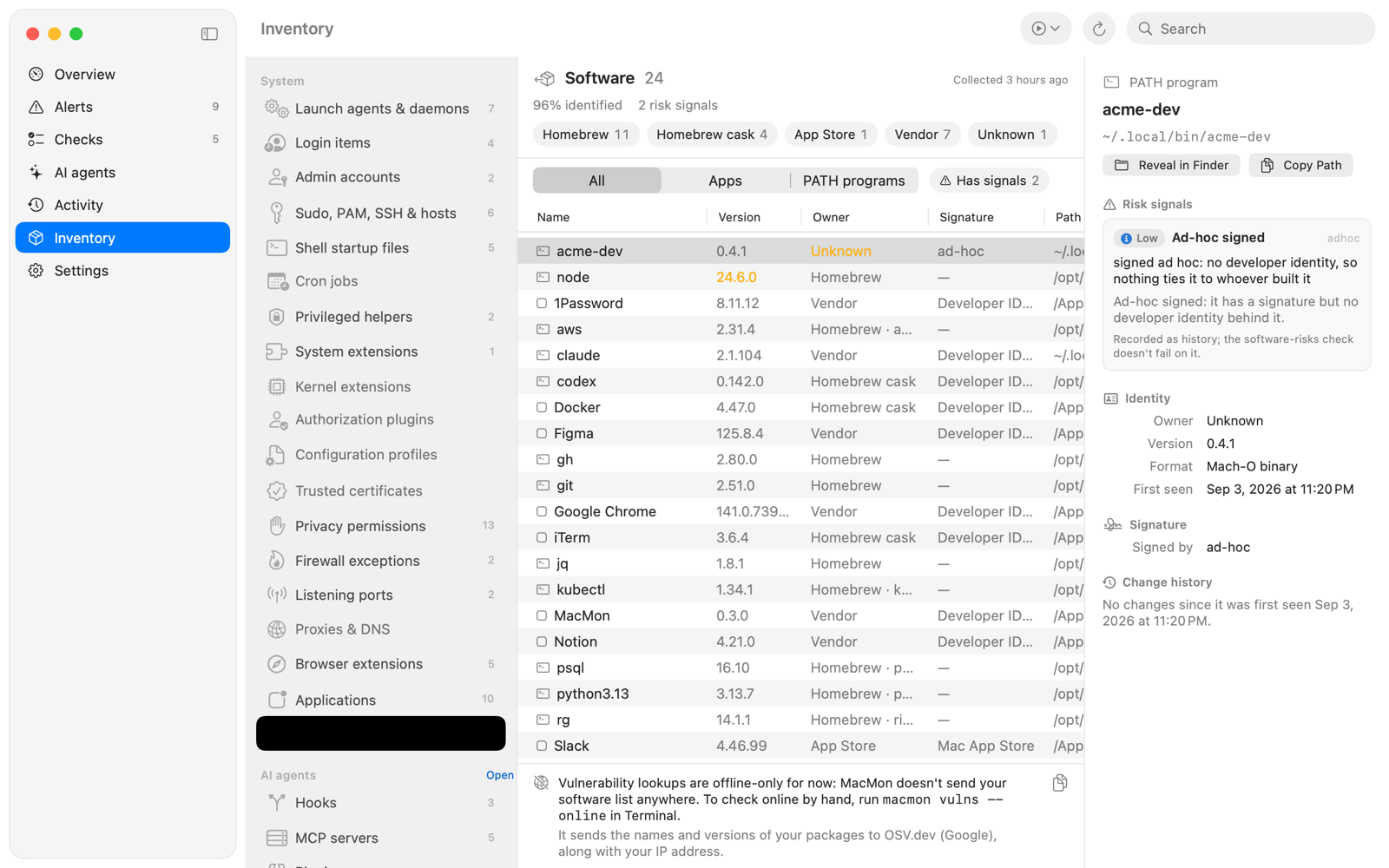
Task: Click the Login items icon
Action: 277,143
